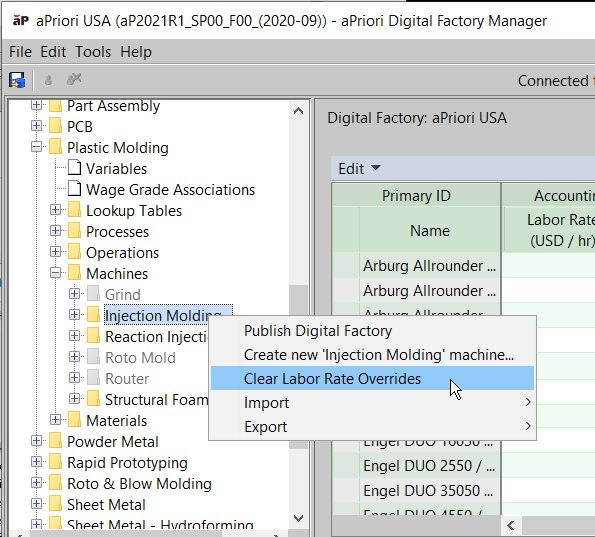Click the Plastic Molding folder icon
The width and height of the screenshot is (595, 537).
pyautogui.click(x=55, y=147)
